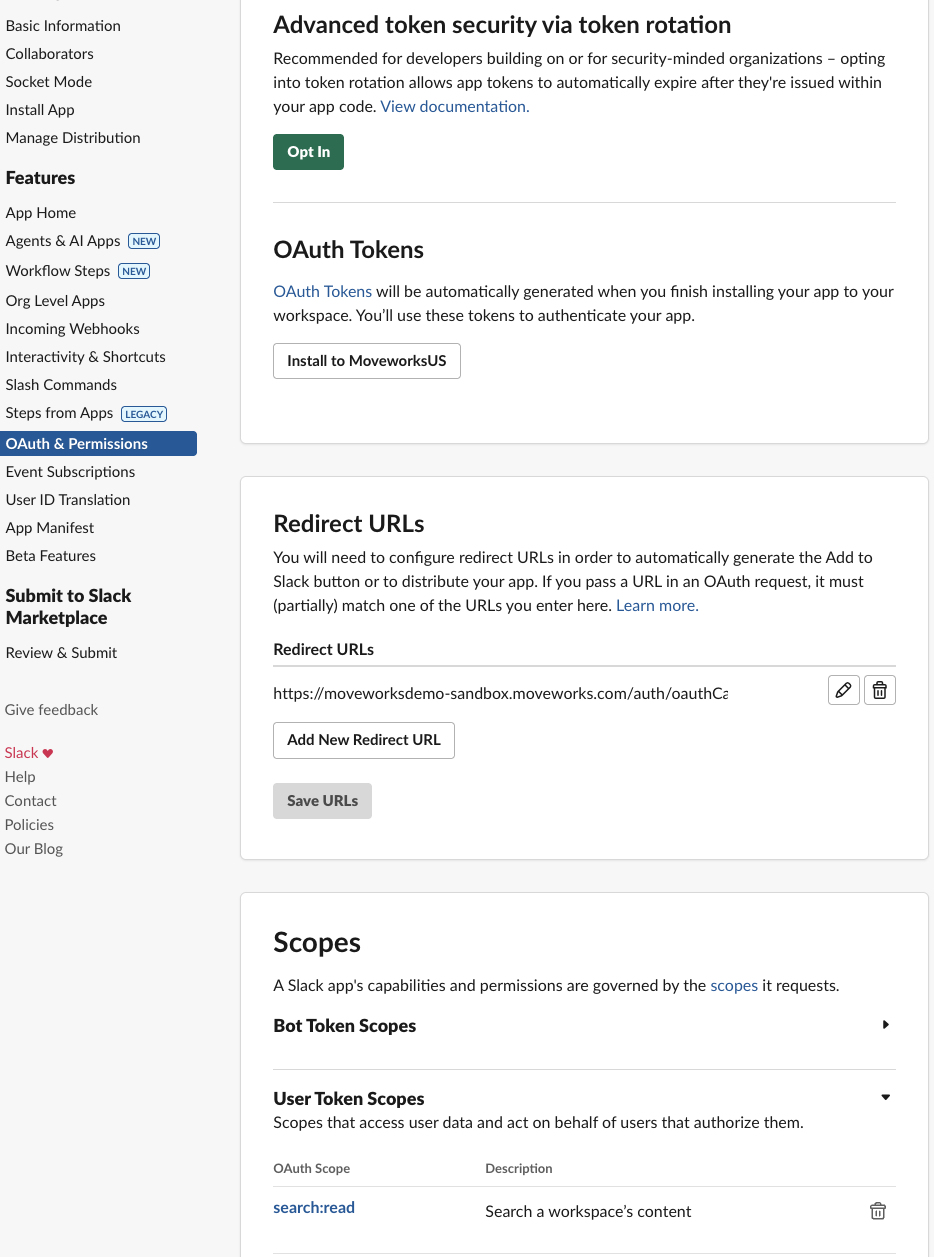Select OAuth & Permissions in sidebar
This screenshot has width=934, height=1257.
pyautogui.click(x=98, y=444)
